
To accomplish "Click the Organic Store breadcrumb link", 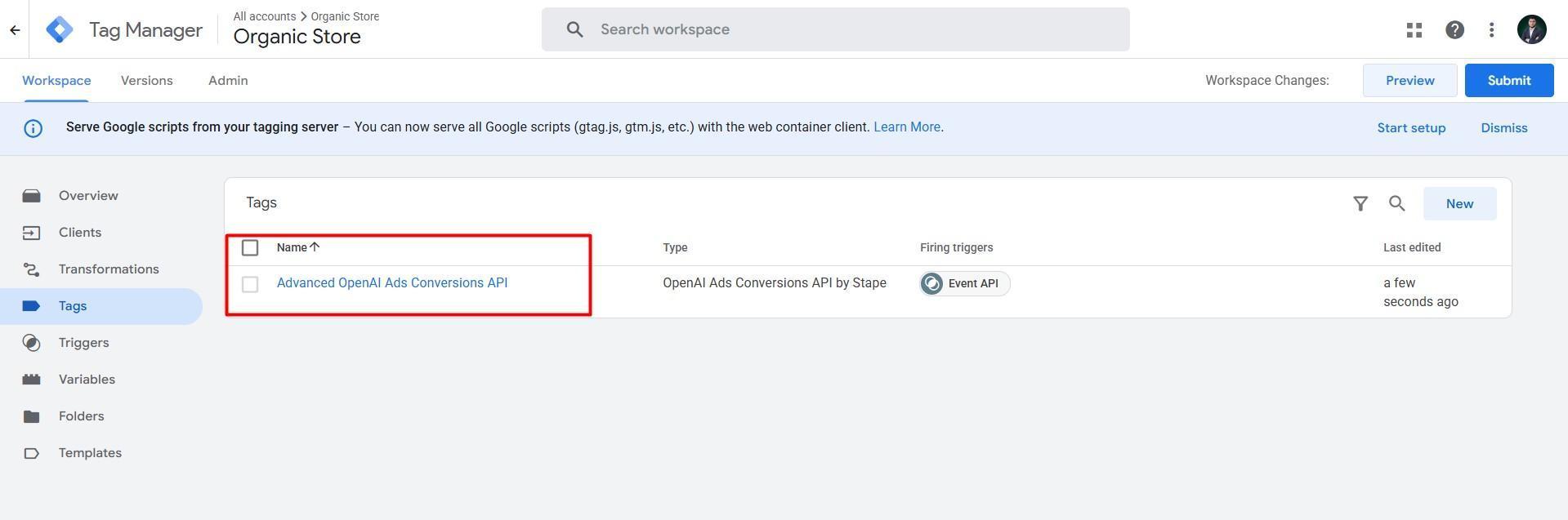I will coord(345,16).
